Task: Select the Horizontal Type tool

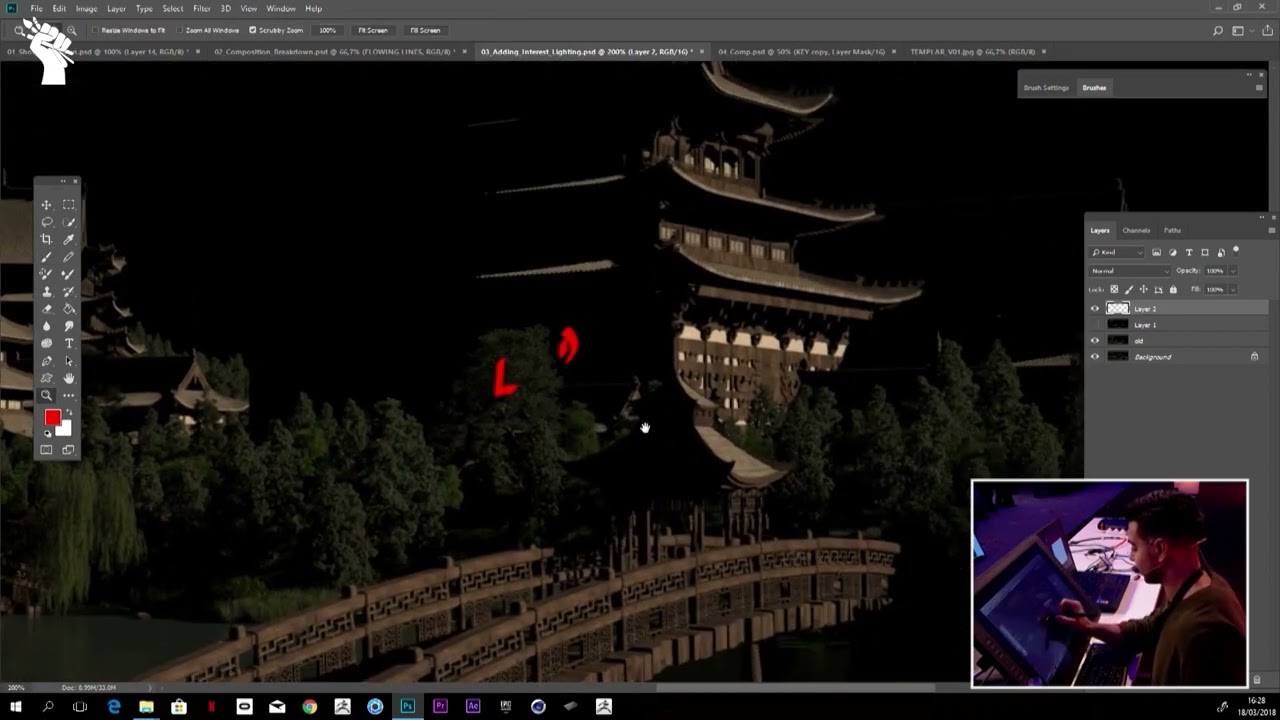Action: pos(68,343)
